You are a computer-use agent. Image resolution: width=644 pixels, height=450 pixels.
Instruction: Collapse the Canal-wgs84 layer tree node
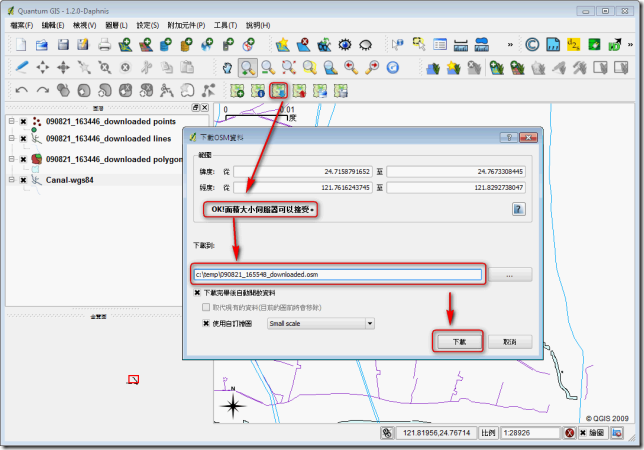pyautogui.click(x=12, y=179)
